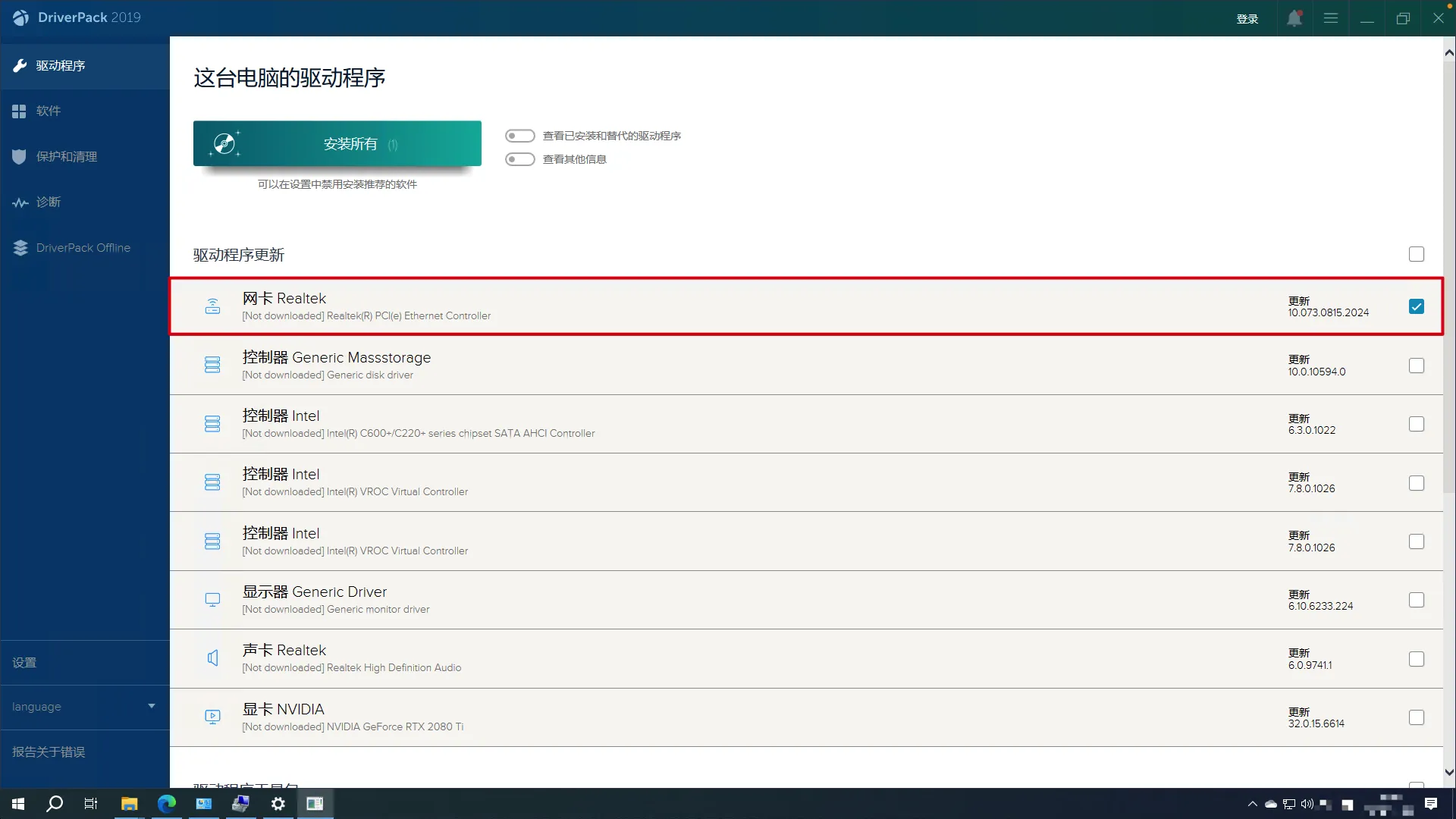Viewport: 1456px width, 819px height.
Task: Click the NVIDIA graphics card icon
Action: (x=212, y=717)
